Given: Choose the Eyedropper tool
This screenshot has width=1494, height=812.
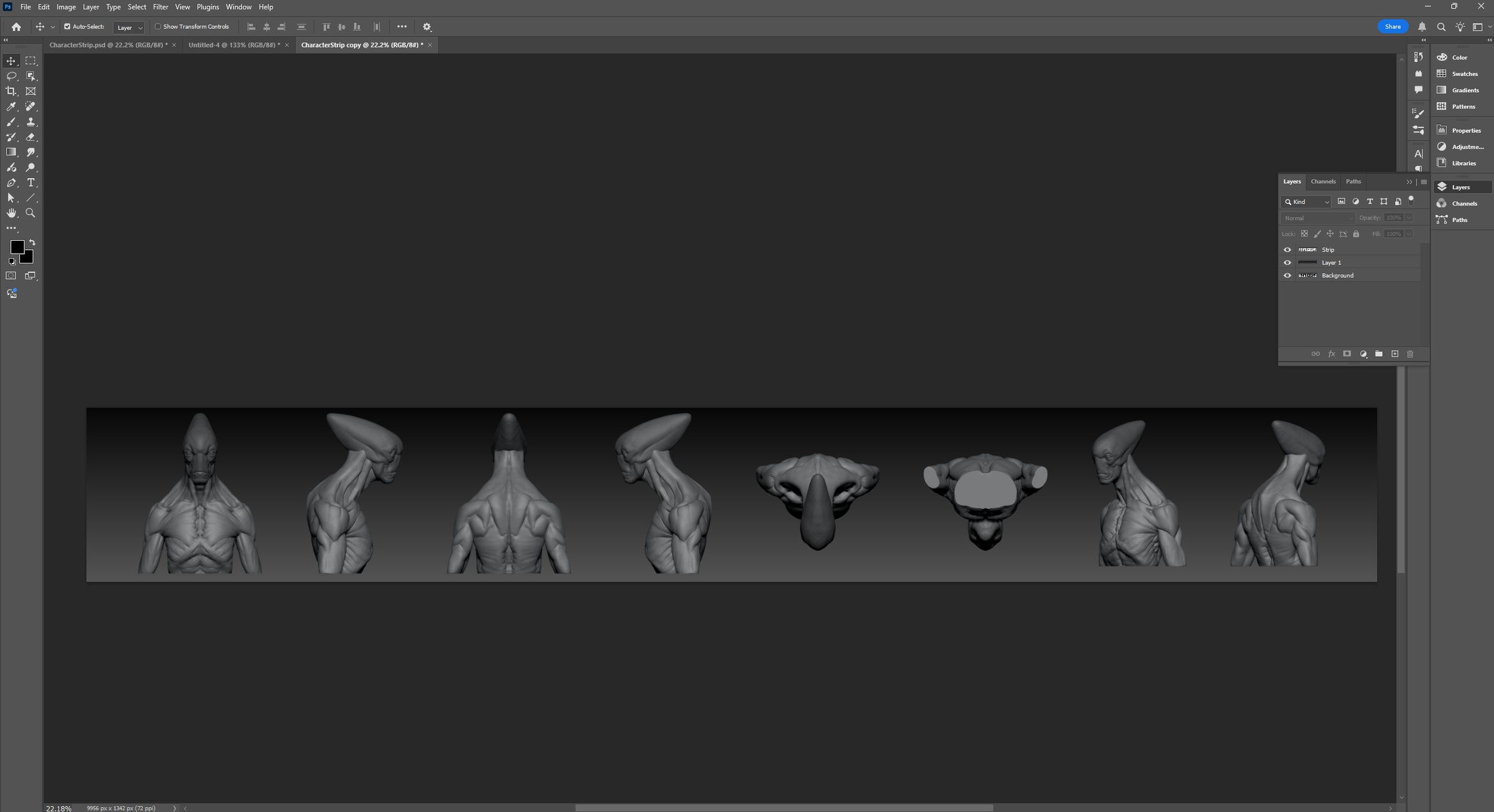Looking at the screenshot, I should click(x=11, y=106).
